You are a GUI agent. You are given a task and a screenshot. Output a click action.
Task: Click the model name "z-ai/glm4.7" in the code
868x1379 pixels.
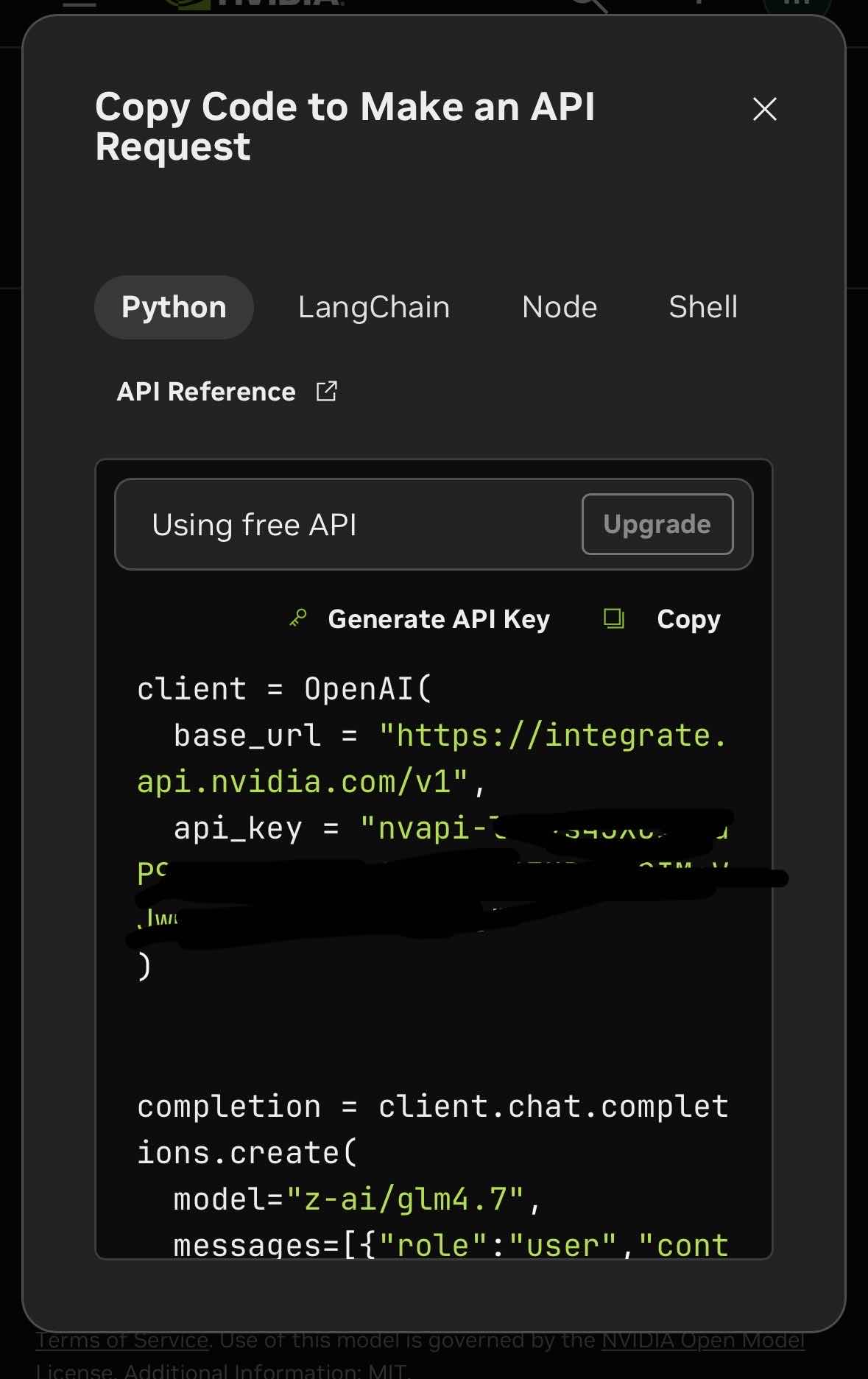405,1199
